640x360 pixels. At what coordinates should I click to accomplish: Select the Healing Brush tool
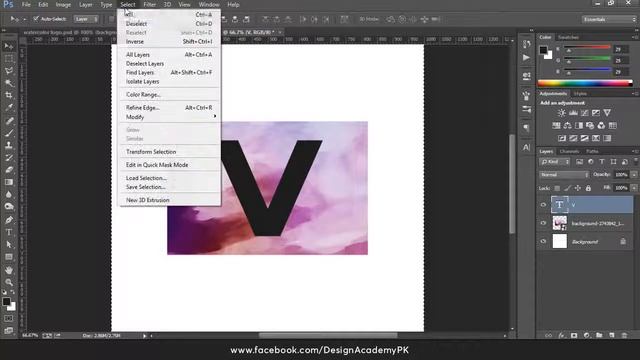click(x=9, y=121)
